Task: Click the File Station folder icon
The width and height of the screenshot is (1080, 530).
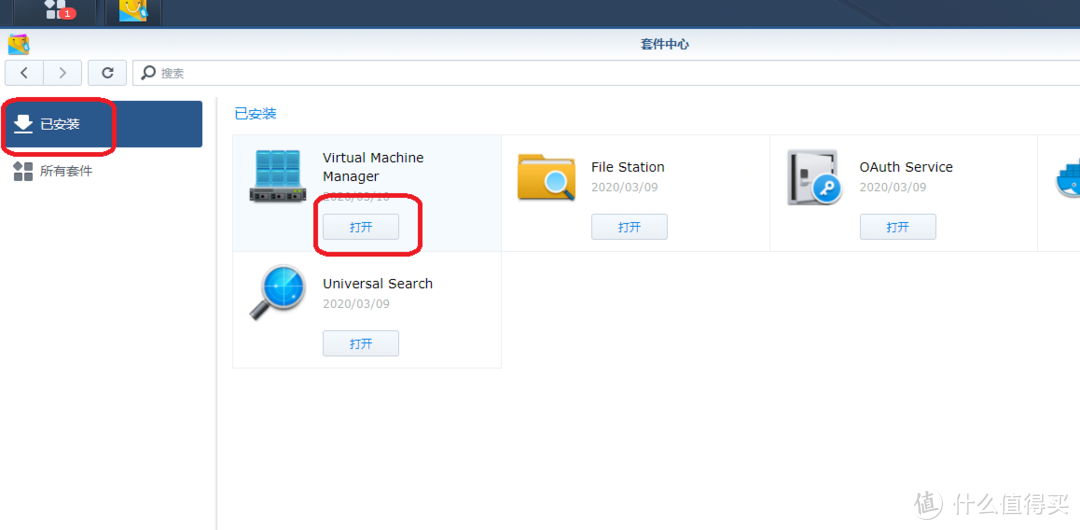Action: pyautogui.click(x=546, y=177)
